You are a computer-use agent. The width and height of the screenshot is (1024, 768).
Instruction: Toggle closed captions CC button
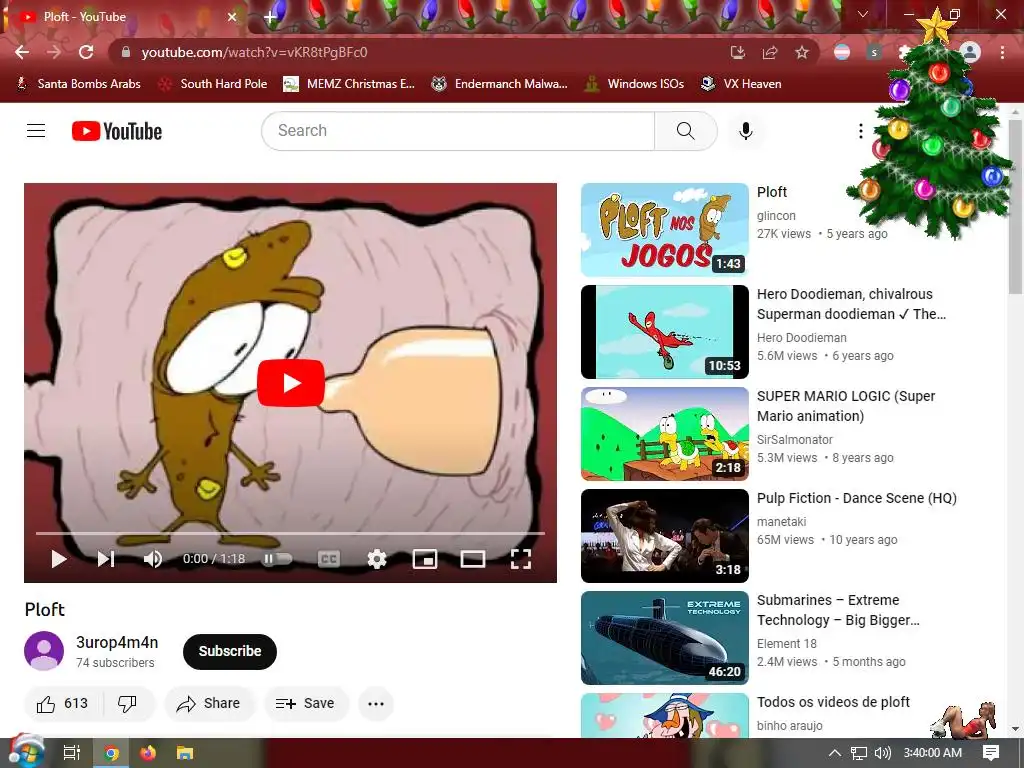click(x=328, y=559)
